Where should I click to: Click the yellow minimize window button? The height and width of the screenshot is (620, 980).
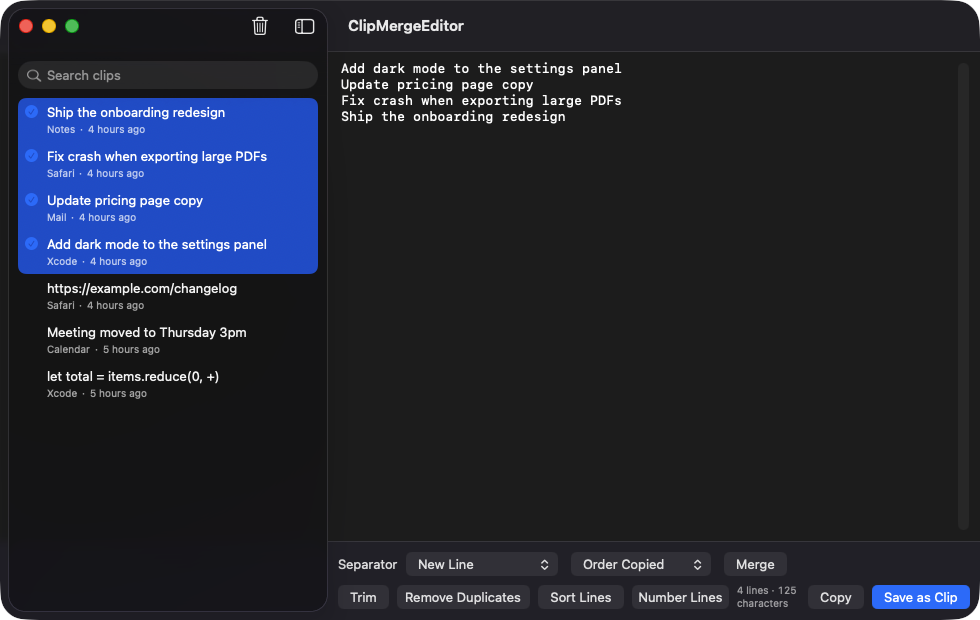click(49, 26)
